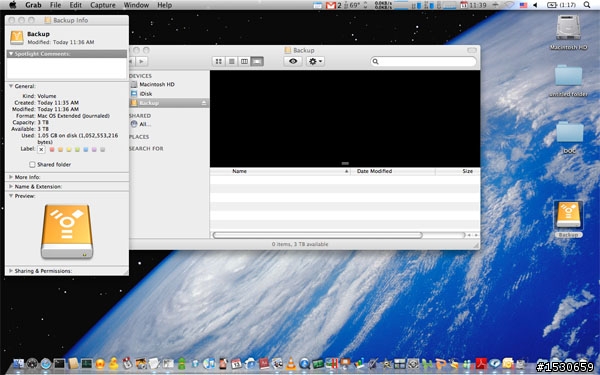Select iDisk in Finder sidebar
This screenshot has height=375, width=600.
point(146,94)
